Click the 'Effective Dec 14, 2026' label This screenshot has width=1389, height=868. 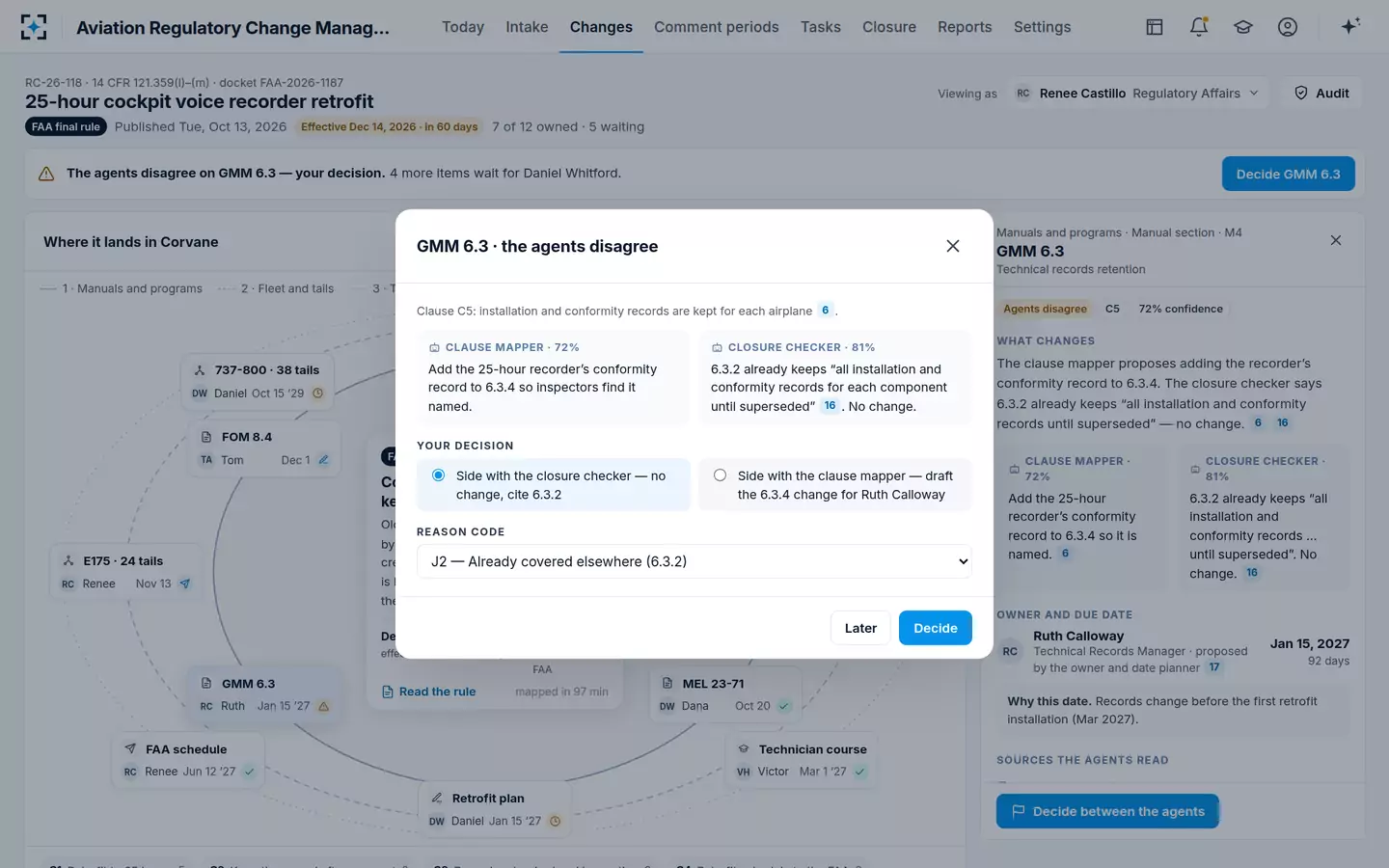pos(389,126)
